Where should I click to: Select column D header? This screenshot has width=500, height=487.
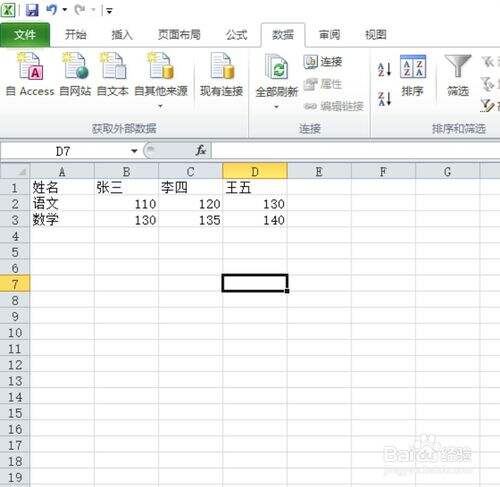255,172
